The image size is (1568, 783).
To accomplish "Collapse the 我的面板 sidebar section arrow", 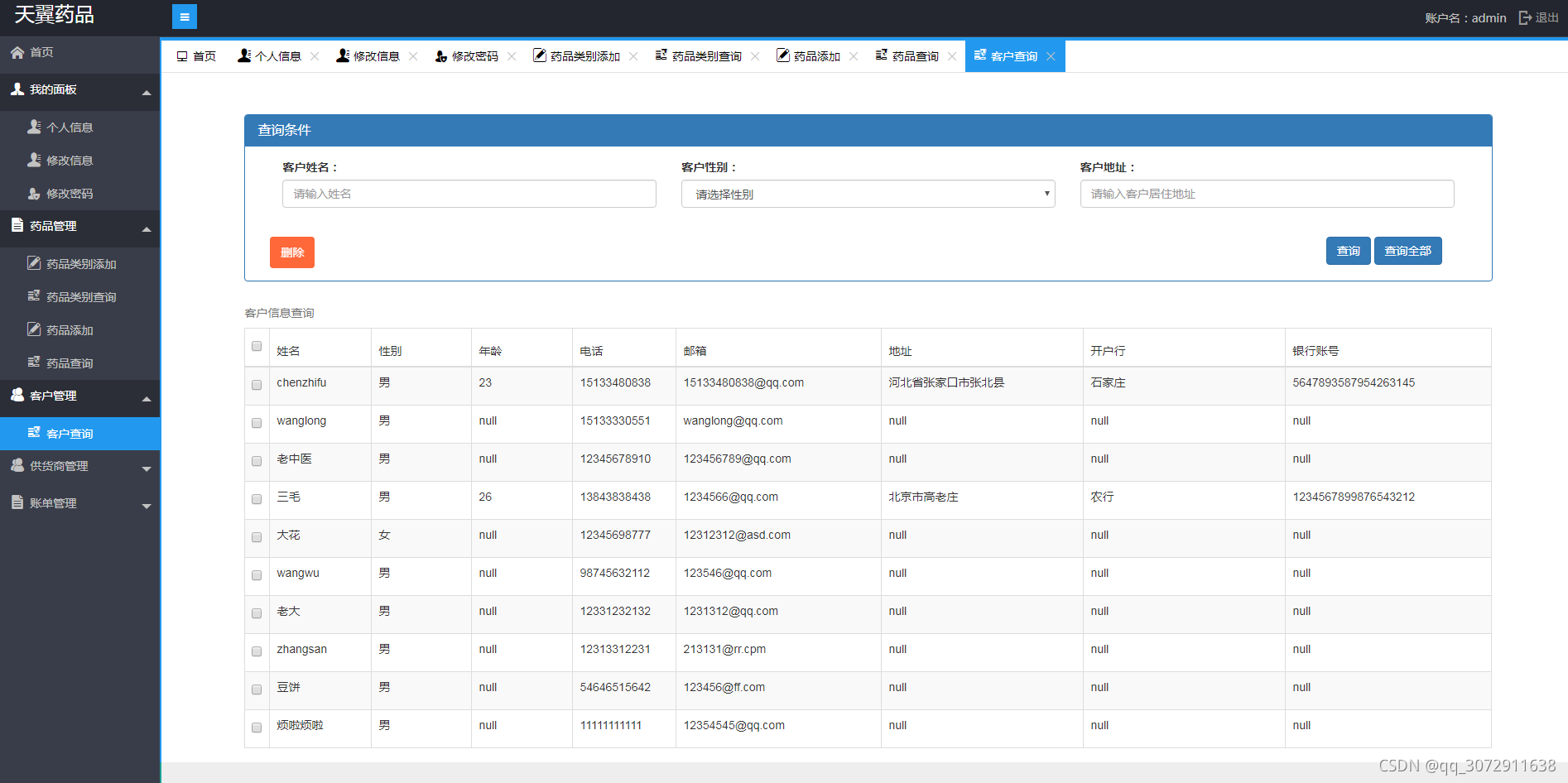I will [x=147, y=92].
